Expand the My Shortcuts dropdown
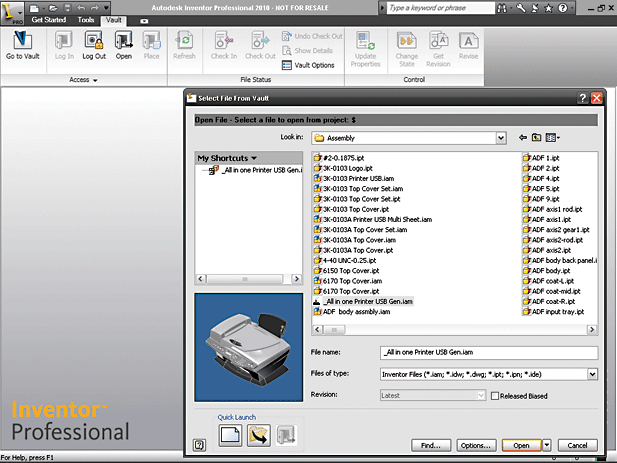This screenshot has width=617, height=463. point(254,158)
